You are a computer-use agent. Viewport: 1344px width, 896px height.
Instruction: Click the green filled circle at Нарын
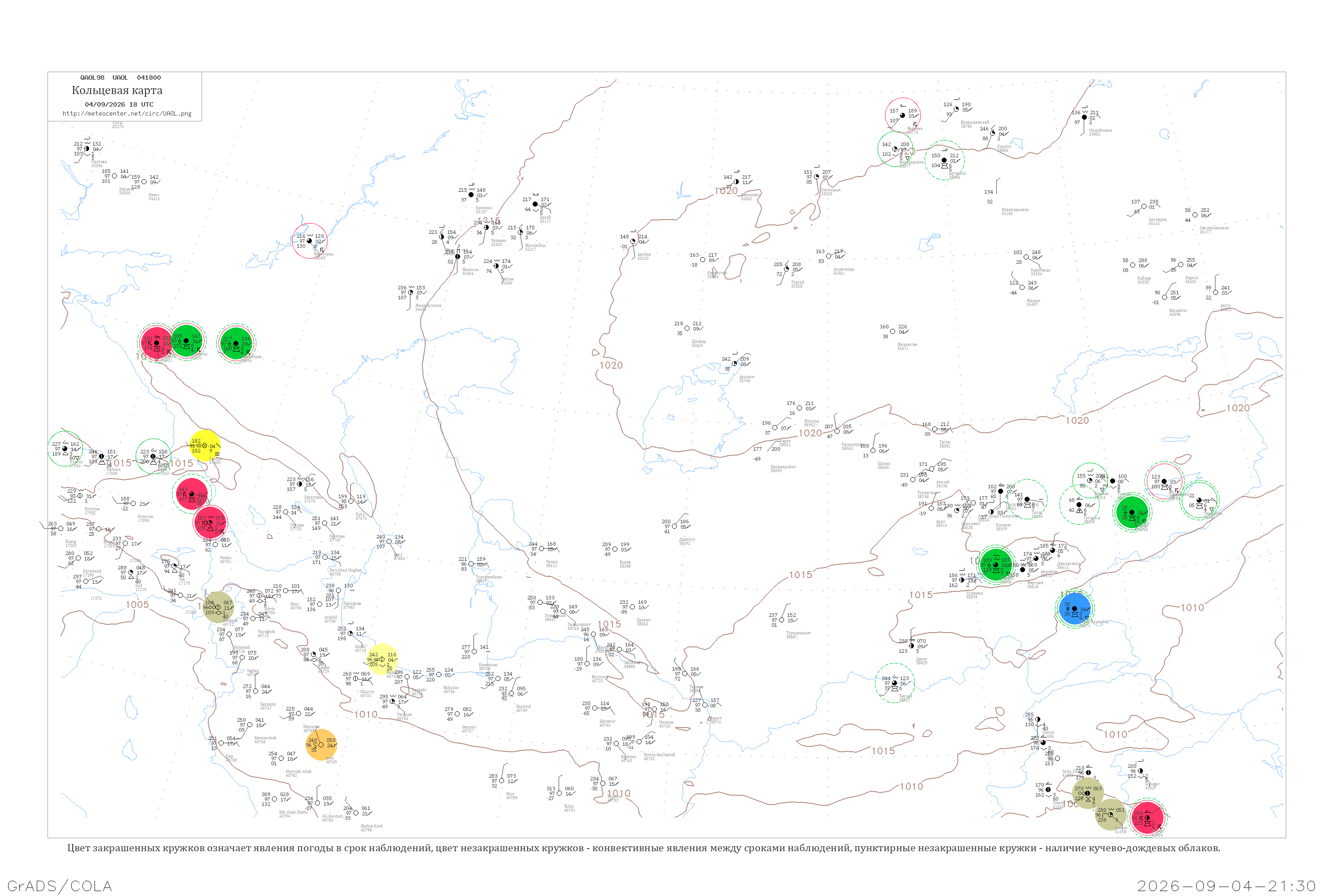pyautogui.click(x=1132, y=513)
